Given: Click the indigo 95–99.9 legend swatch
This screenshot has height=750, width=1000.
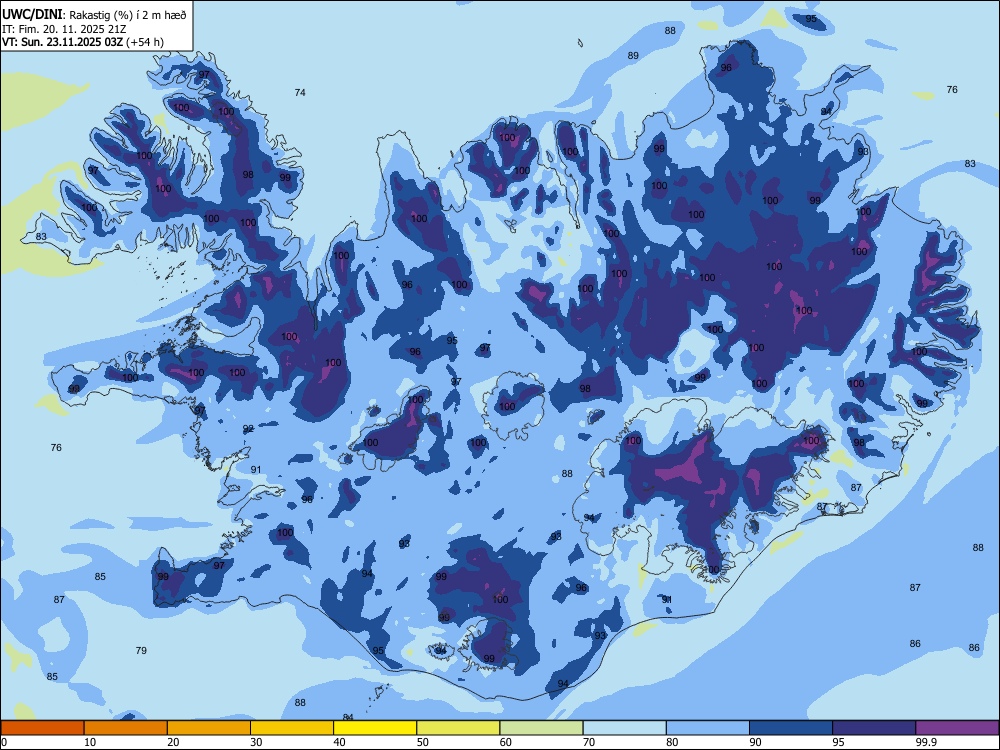Looking at the screenshot, I should point(874,728).
